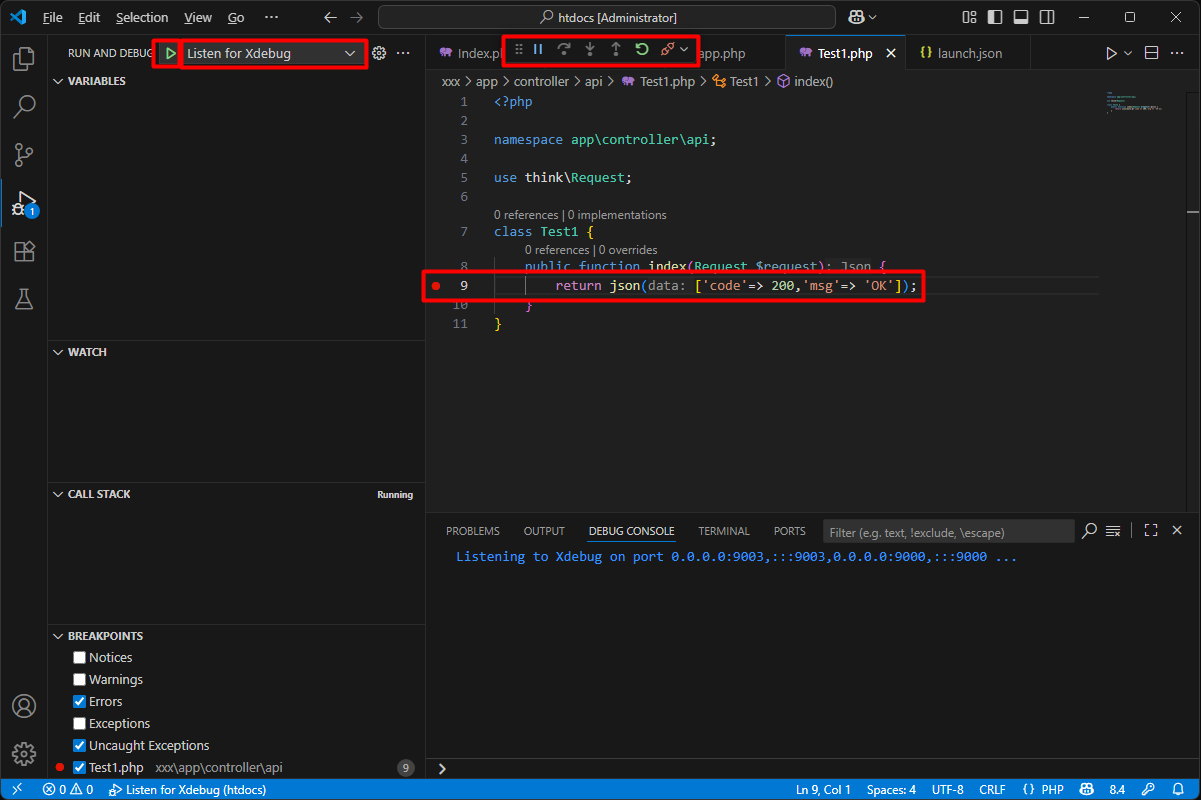Viewport: 1201px width, 800px height.
Task: Expand the disconnect options chevron
Action: (x=685, y=49)
